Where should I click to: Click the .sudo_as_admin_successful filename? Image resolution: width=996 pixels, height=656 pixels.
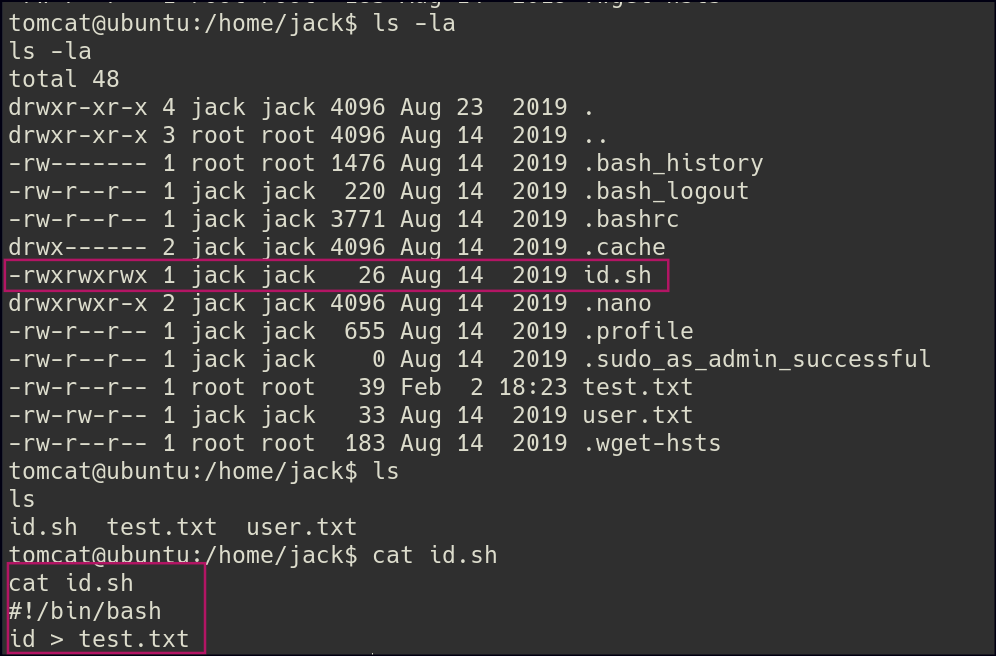tap(757, 359)
